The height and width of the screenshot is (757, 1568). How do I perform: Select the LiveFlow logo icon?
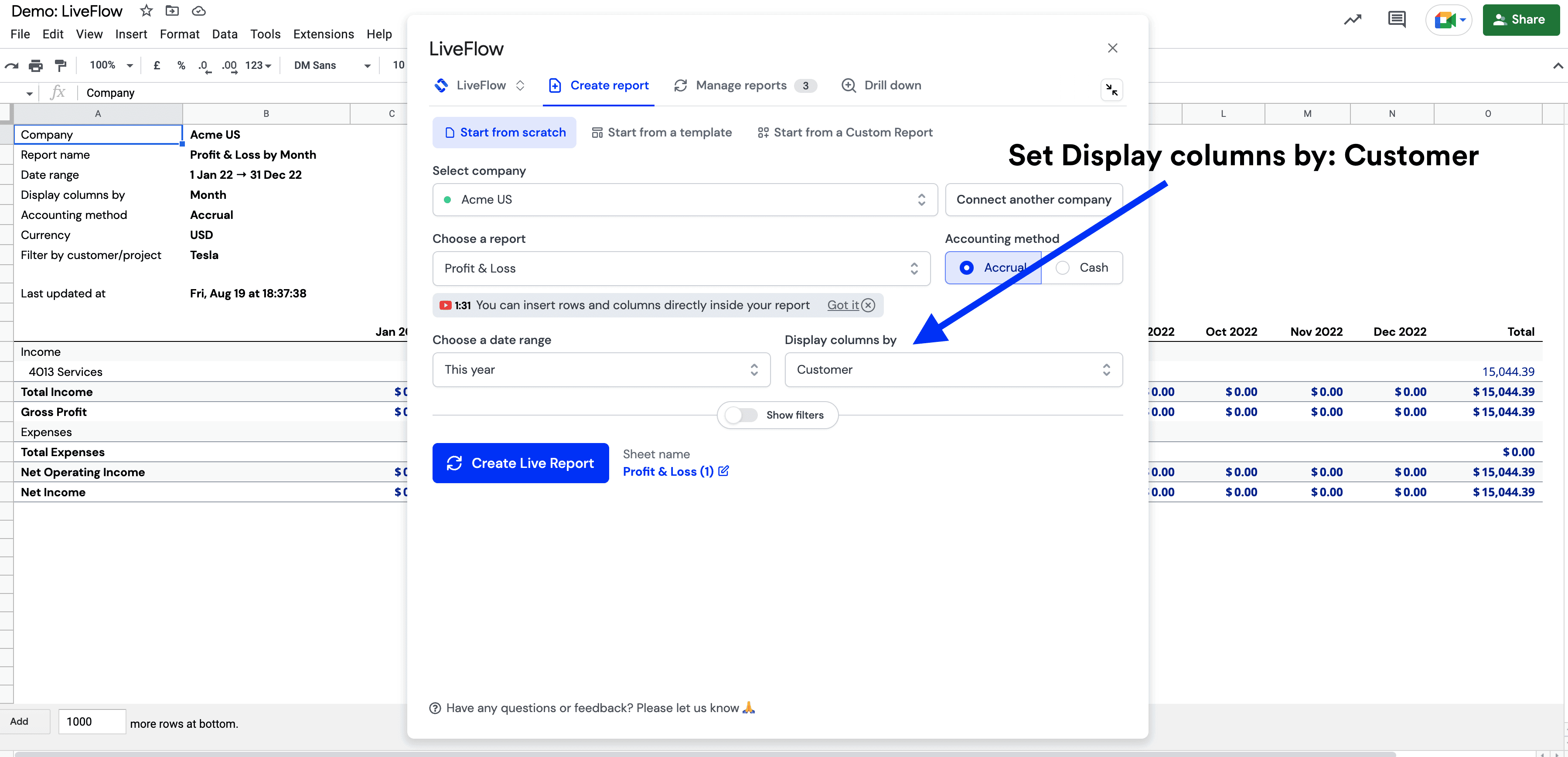tap(441, 85)
